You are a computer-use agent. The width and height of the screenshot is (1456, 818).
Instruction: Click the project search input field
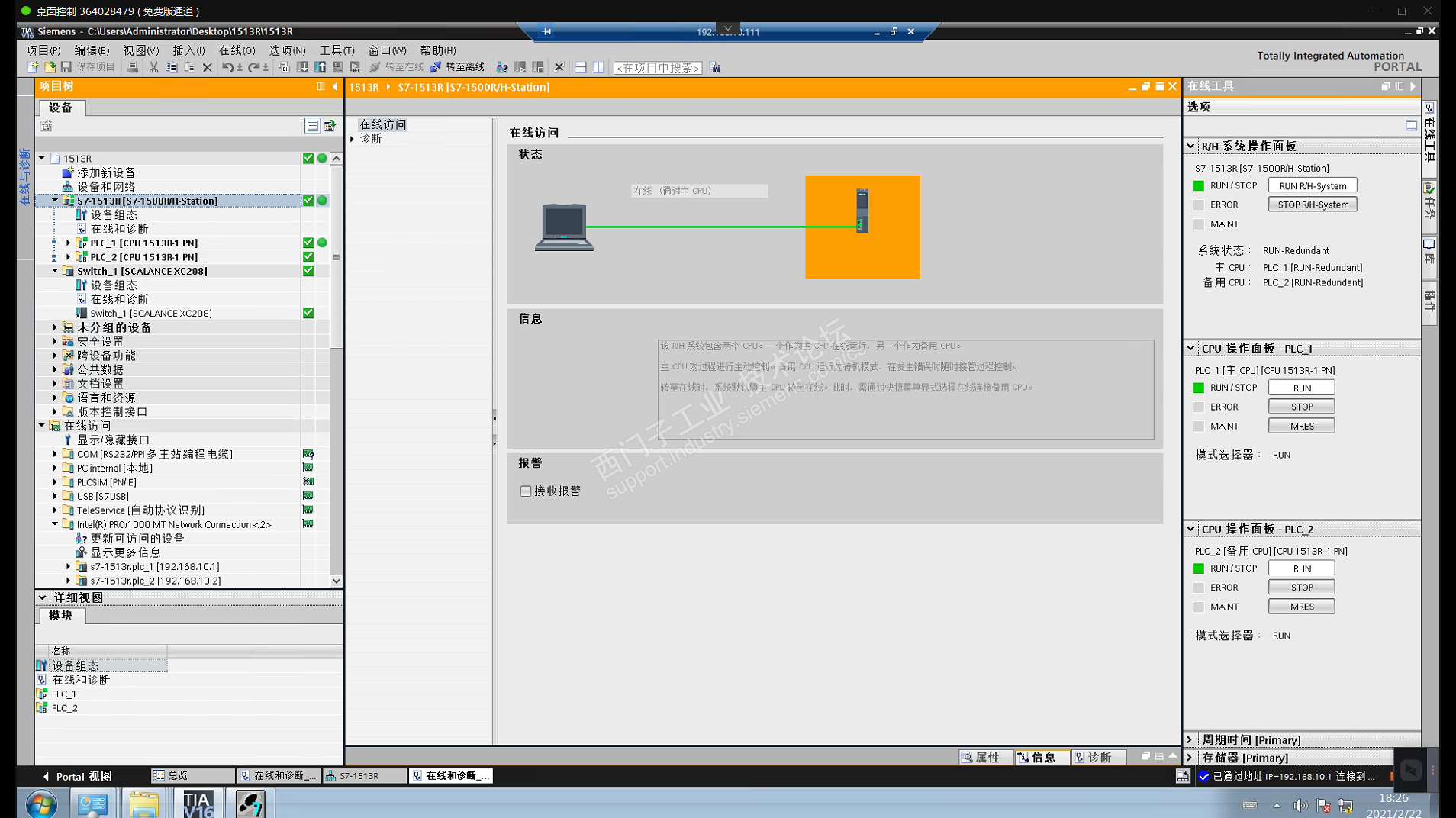[x=658, y=68]
